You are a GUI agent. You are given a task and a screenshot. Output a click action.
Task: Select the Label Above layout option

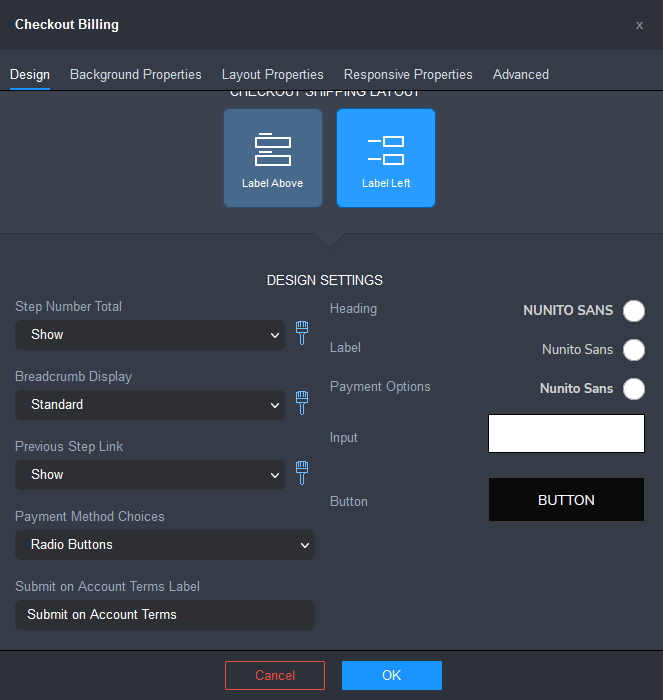(x=273, y=158)
